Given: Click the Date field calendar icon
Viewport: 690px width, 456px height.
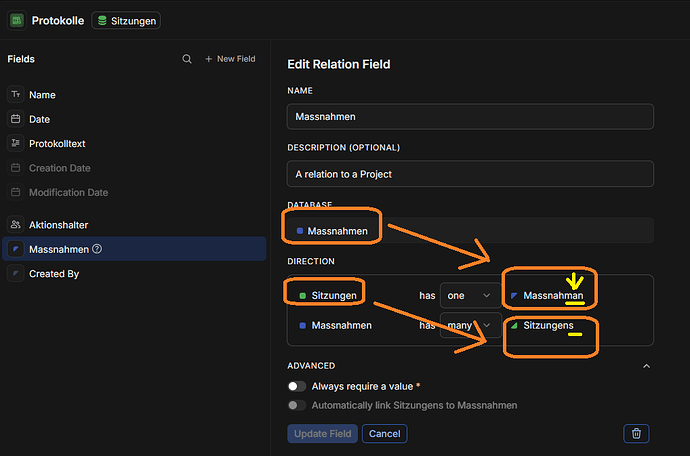Looking at the screenshot, I should (16, 119).
